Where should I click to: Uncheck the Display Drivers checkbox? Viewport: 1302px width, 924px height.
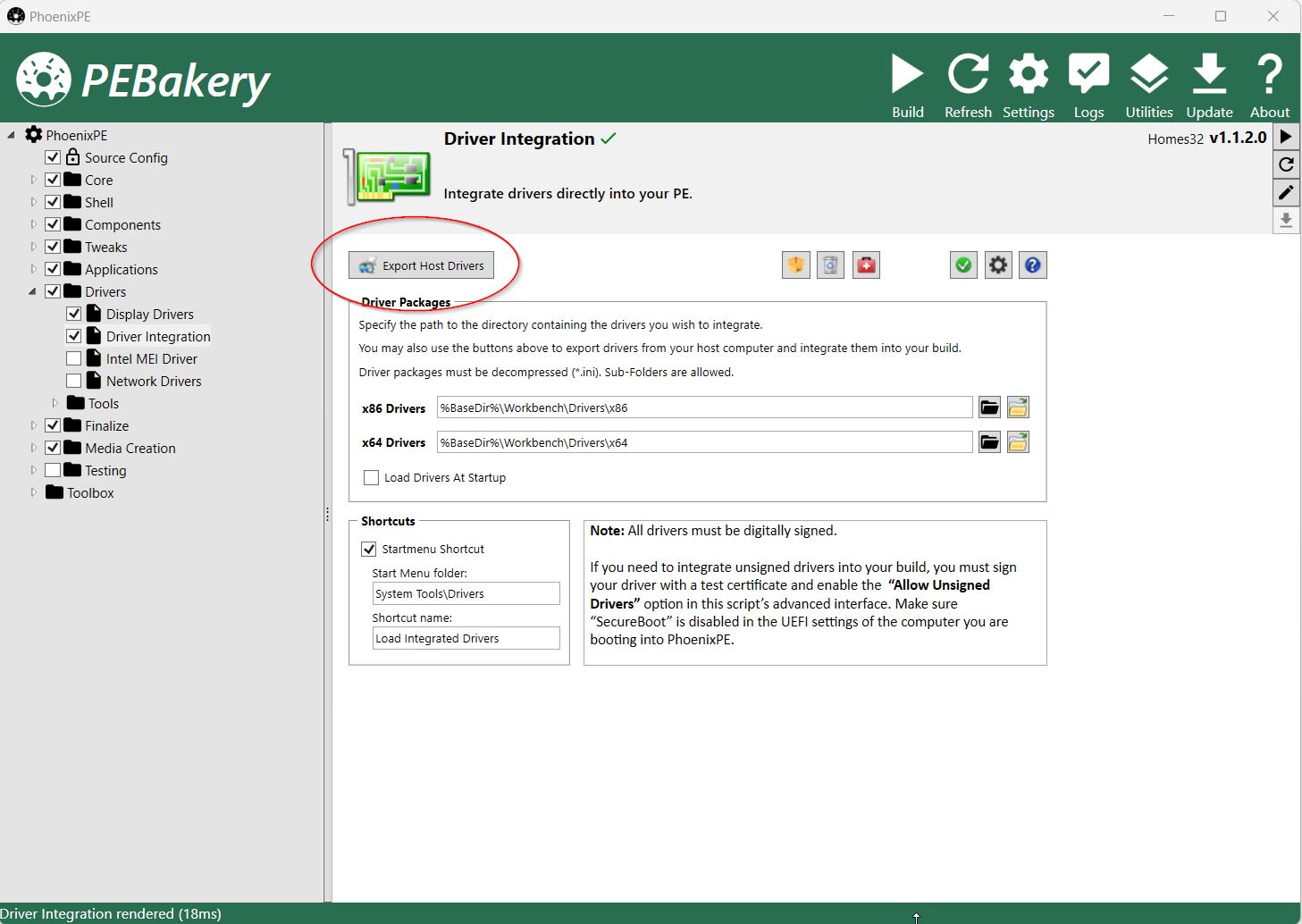click(x=74, y=314)
